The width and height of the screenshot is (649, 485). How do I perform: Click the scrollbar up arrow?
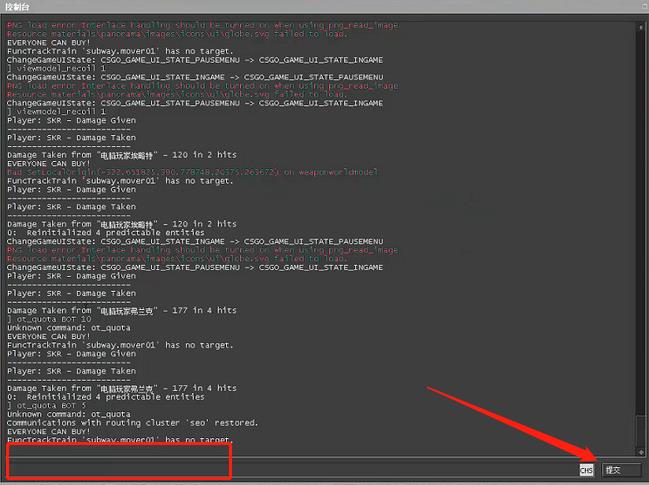(640, 26)
